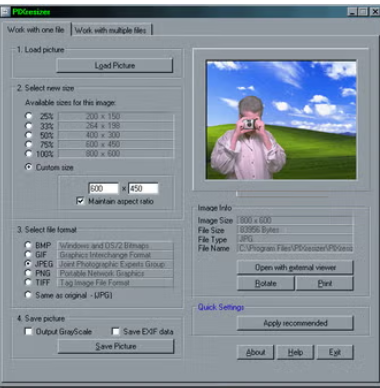
Task: Click the Load Picture button
Action: coord(115,66)
